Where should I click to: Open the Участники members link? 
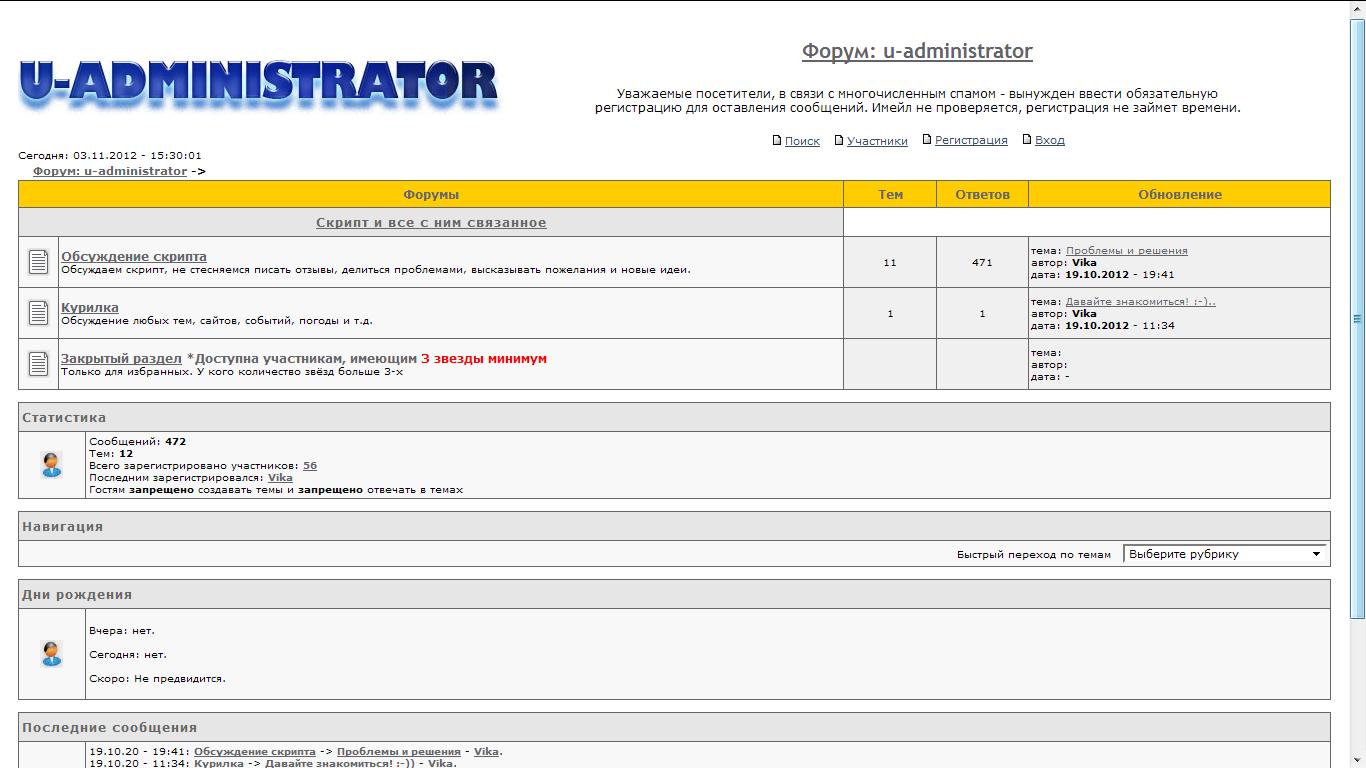click(x=877, y=141)
